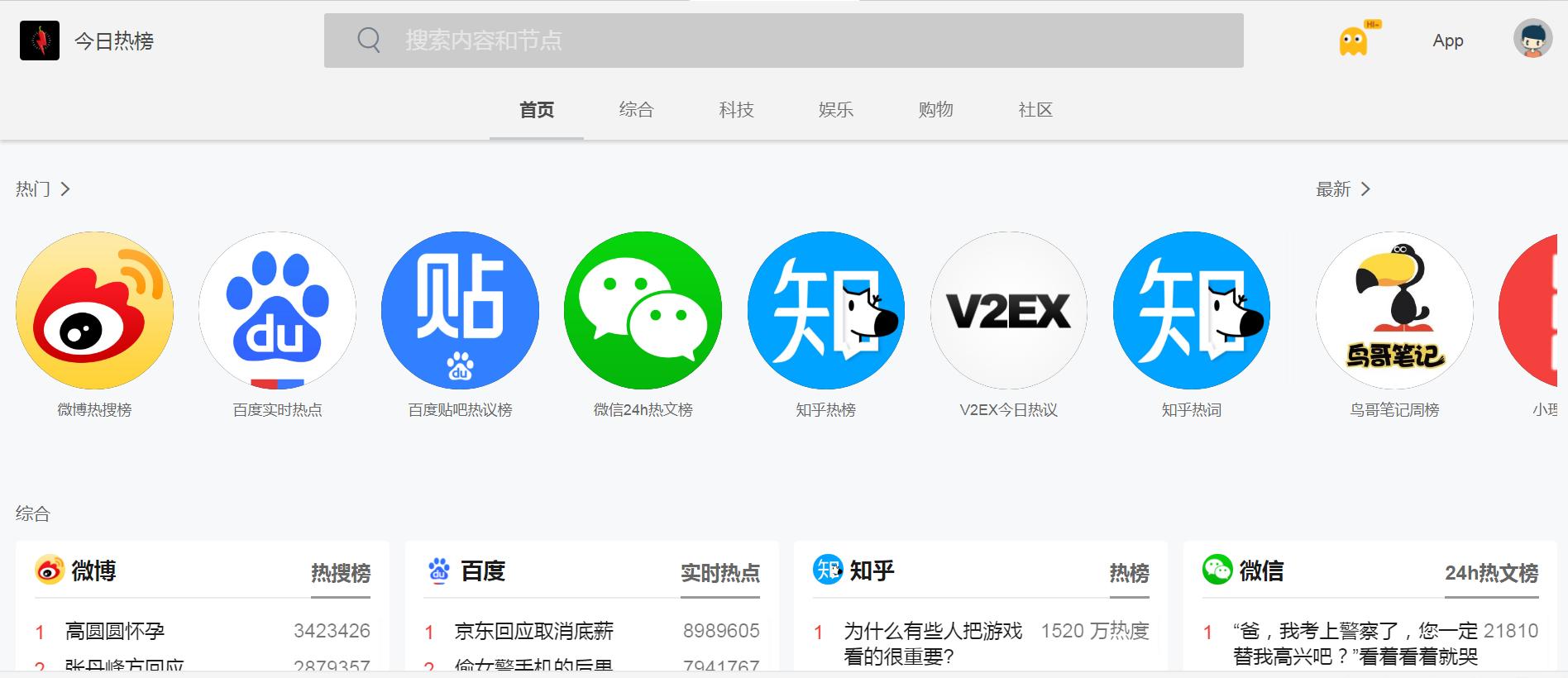Switch to the 社区 tab
This screenshot has width=1568, height=678.
(x=1035, y=110)
